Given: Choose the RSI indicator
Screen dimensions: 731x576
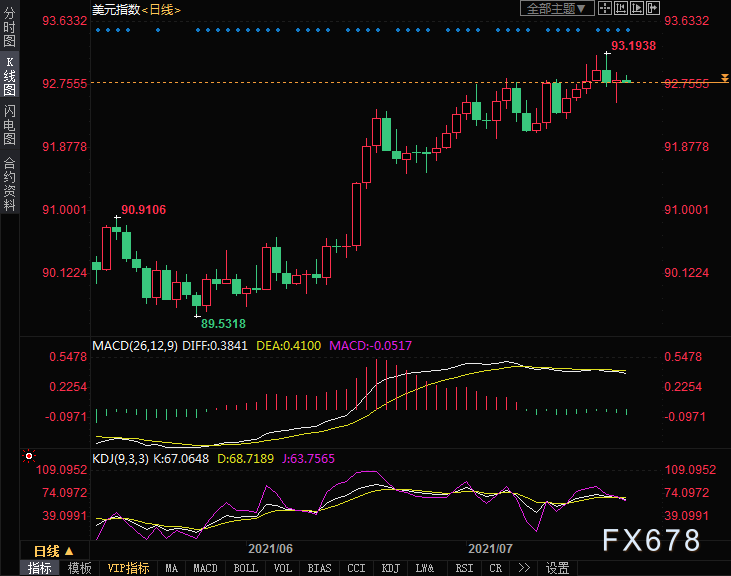Looking at the screenshot, I should pos(464,568).
